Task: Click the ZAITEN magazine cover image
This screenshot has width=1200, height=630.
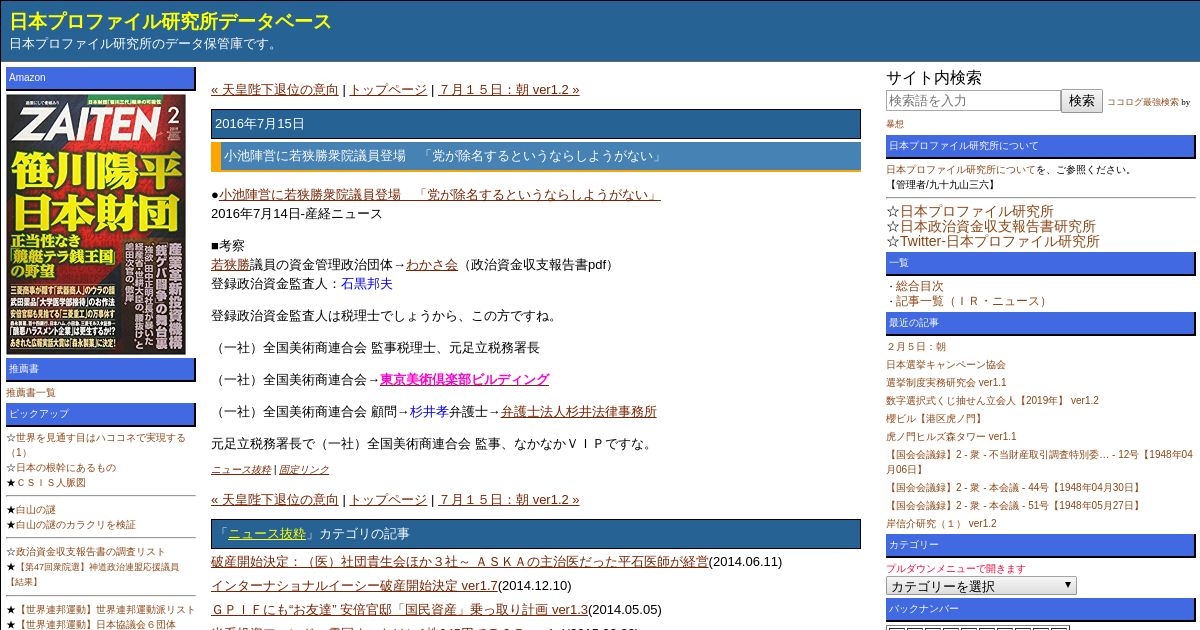Action: [x=96, y=224]
